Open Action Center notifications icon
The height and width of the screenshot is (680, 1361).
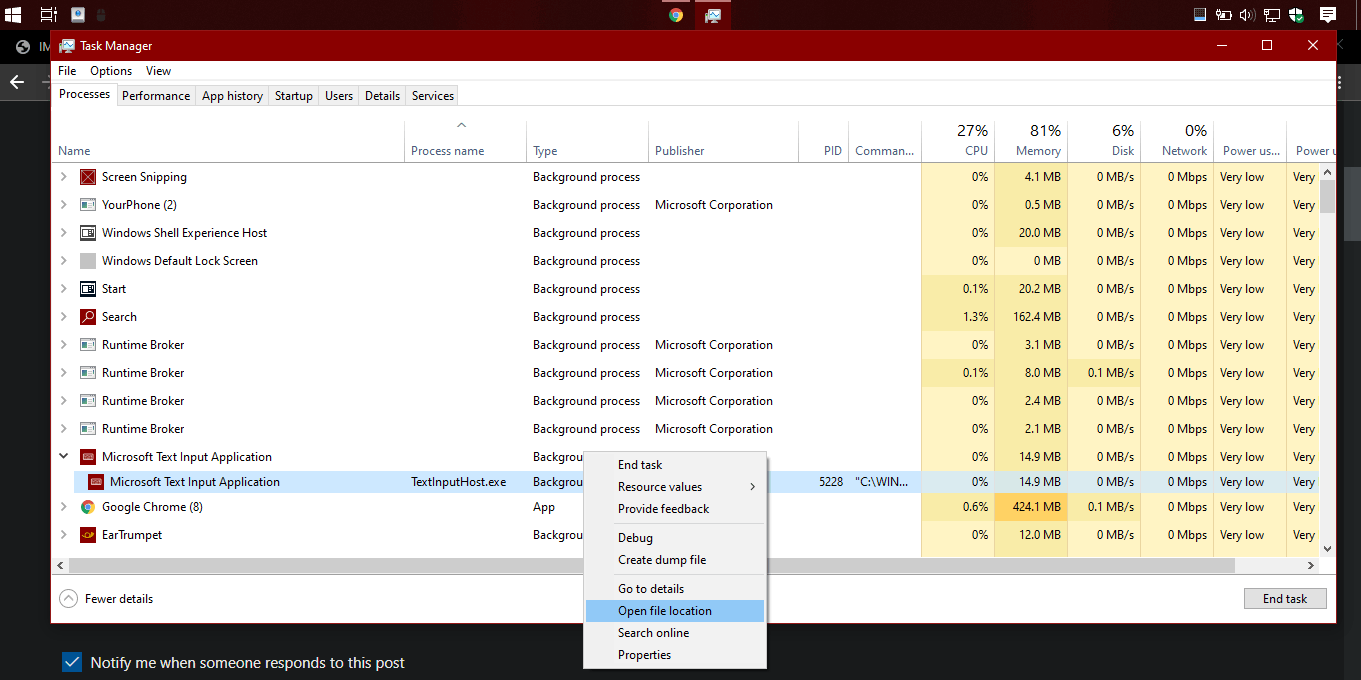click(x=1327, y=15)
